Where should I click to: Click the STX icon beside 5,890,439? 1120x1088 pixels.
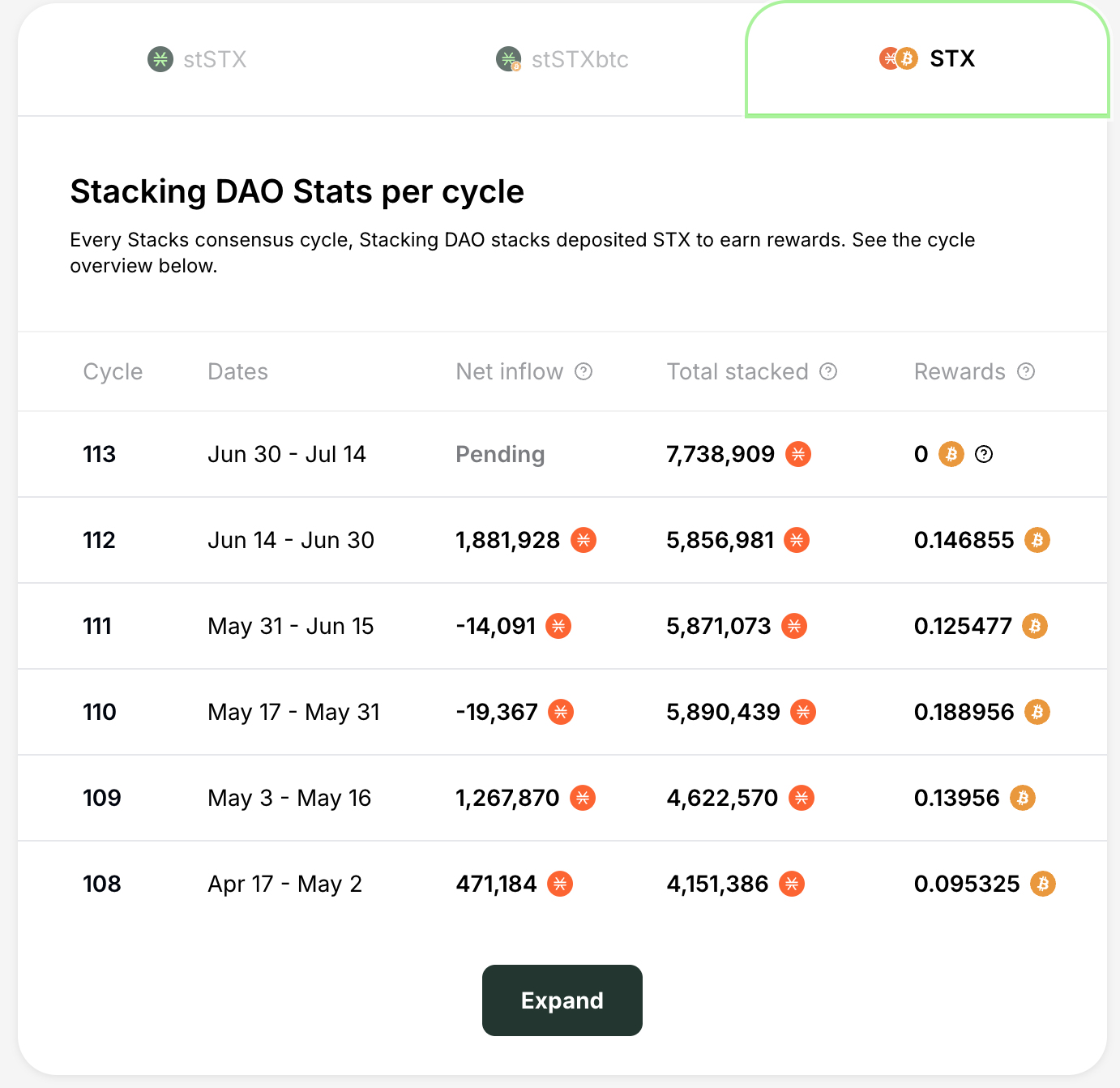803,712
